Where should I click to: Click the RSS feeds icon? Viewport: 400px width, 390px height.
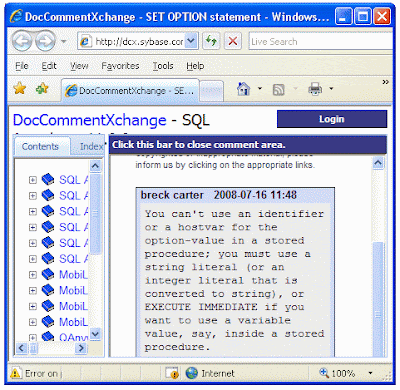click(279, 89)
